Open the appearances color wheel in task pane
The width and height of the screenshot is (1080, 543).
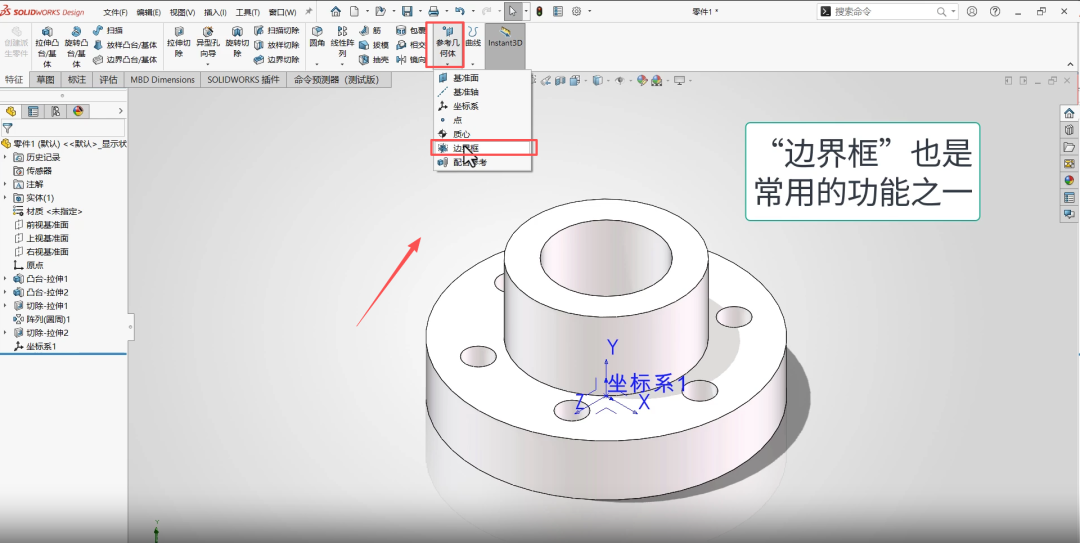[1069, 180]
